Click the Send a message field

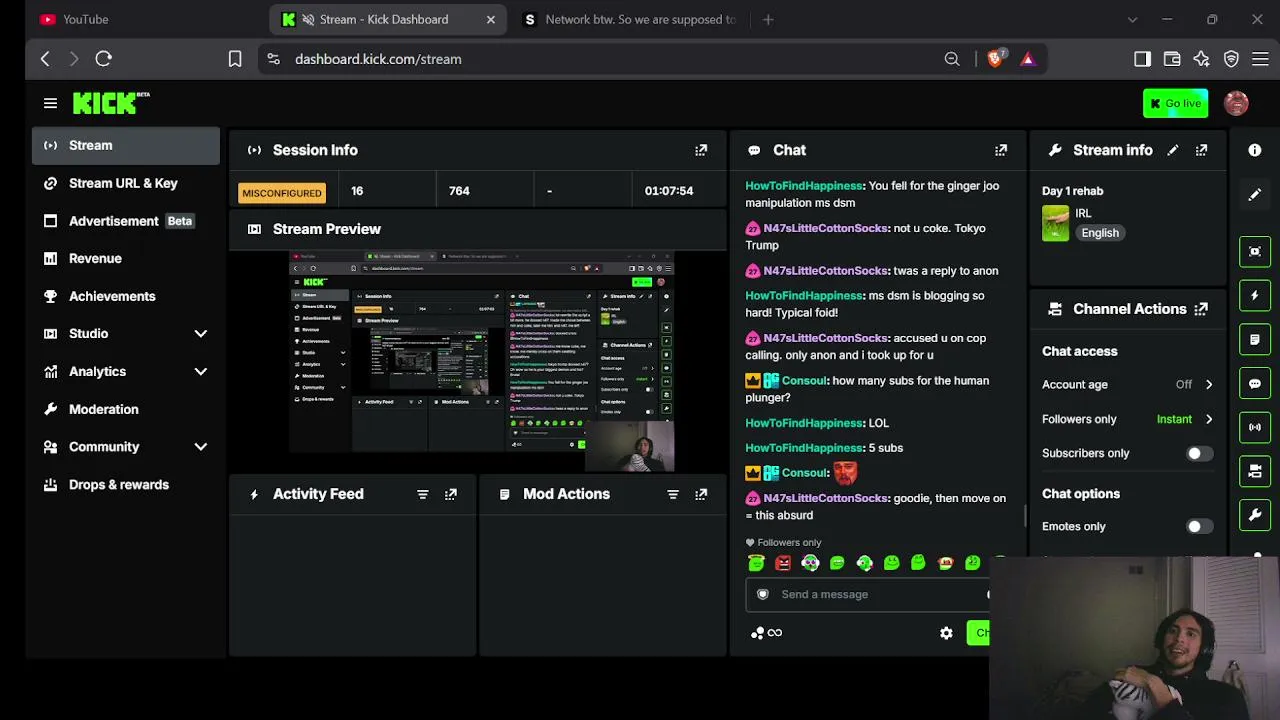(x=867, y=594)
